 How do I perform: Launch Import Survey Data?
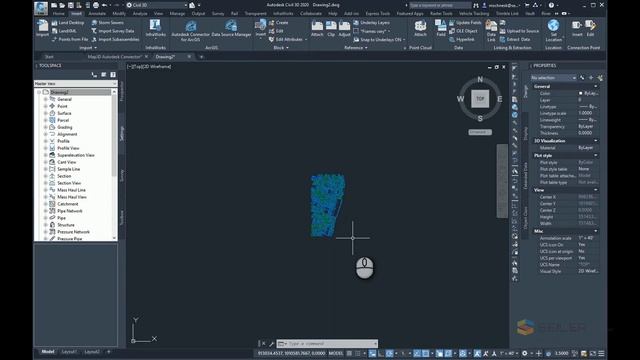pyautogui.click(x=113, y=31)
